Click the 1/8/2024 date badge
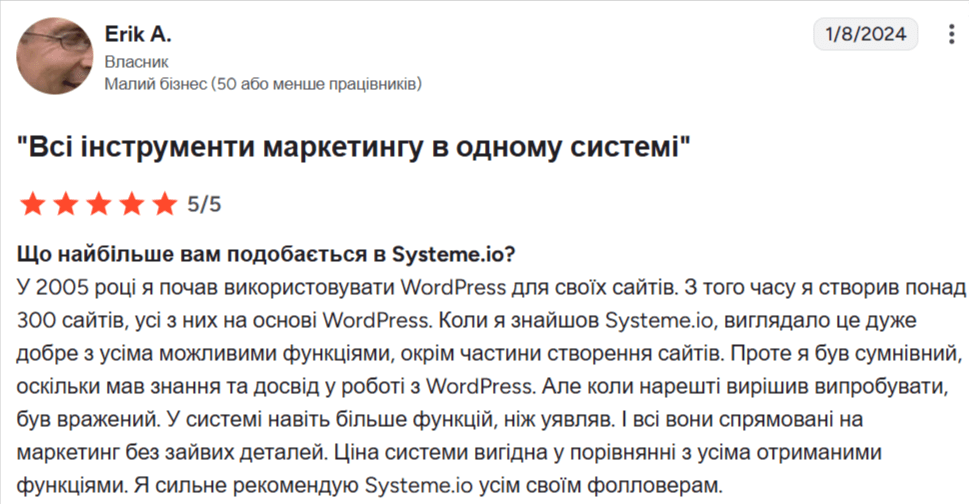This screenshot has width=969, height=504. click(x=865, y=33)
